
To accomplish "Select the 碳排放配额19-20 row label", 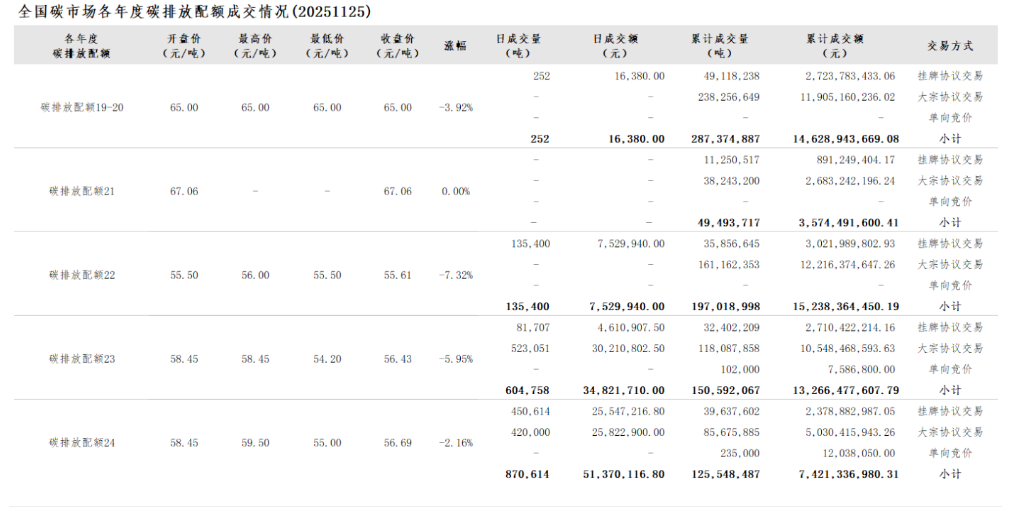I will click(x=82, y=107).
